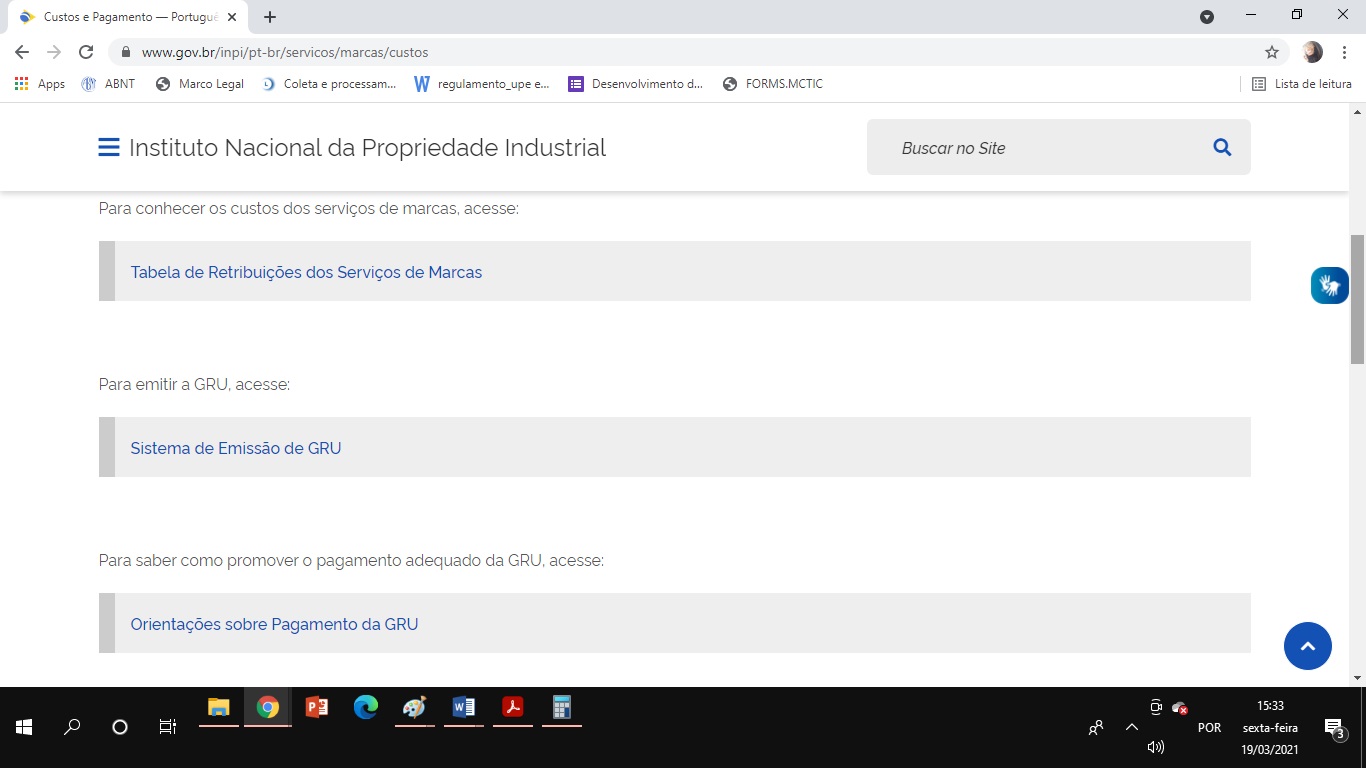The width and height of the screenshot is (1366, 768).
Task: Show hidden system tray icons
Action: (x=1132, y=727)
